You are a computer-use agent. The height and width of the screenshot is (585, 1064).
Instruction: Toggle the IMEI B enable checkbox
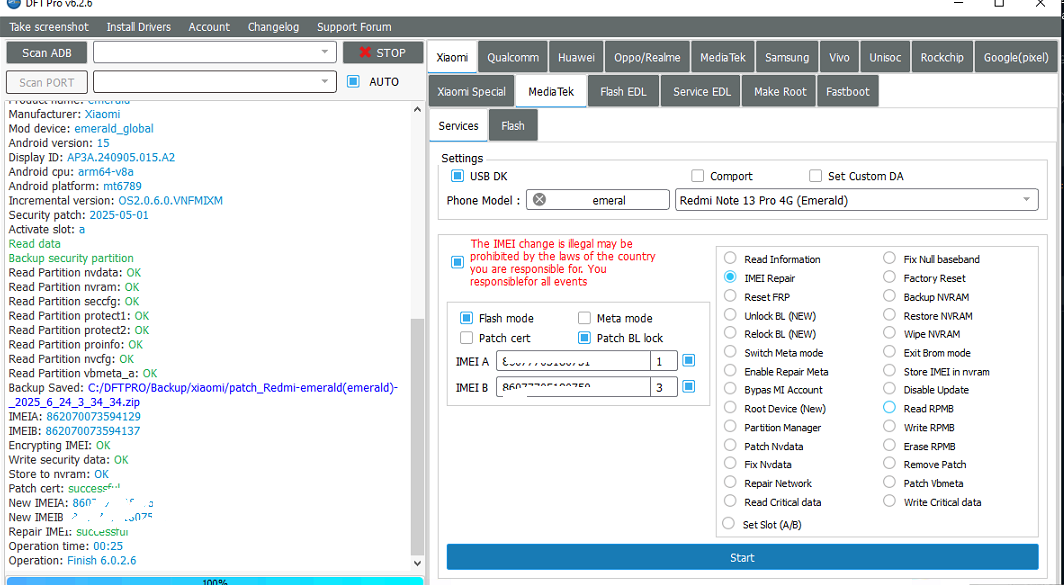tap(689, 386)
